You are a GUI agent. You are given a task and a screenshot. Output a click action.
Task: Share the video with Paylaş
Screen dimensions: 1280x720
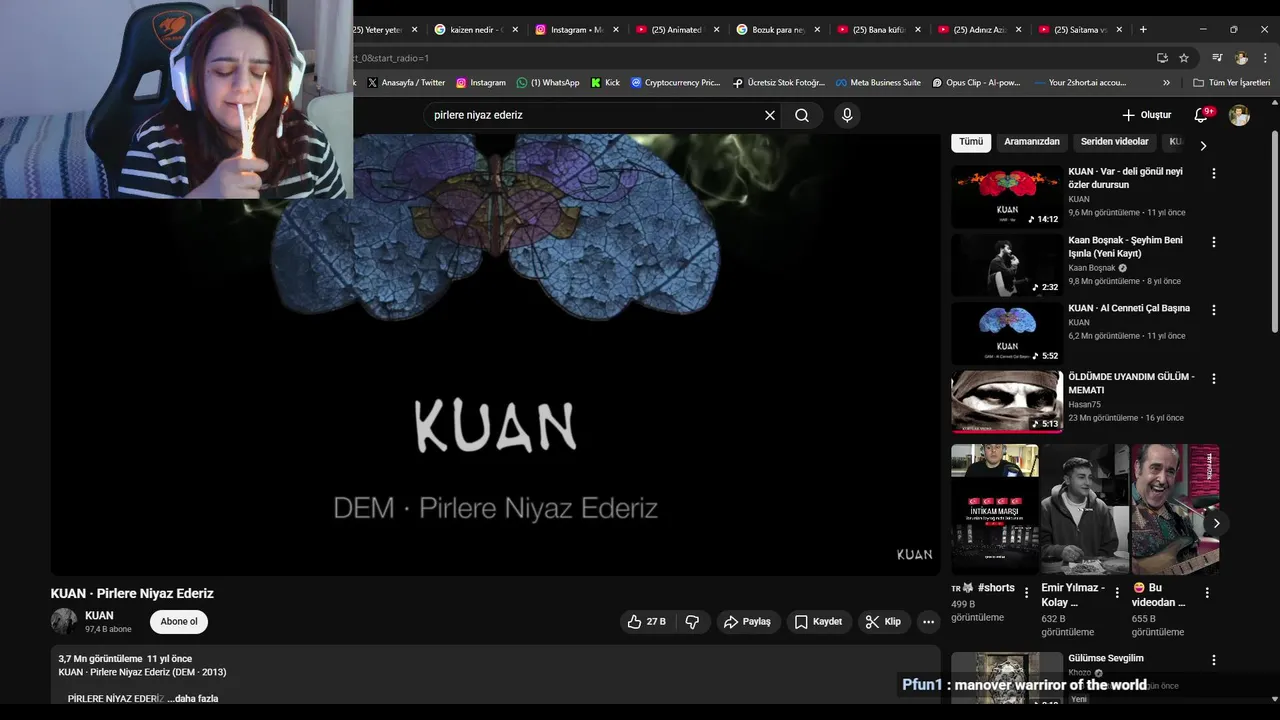pyautogui.click(x=747, y=622)
